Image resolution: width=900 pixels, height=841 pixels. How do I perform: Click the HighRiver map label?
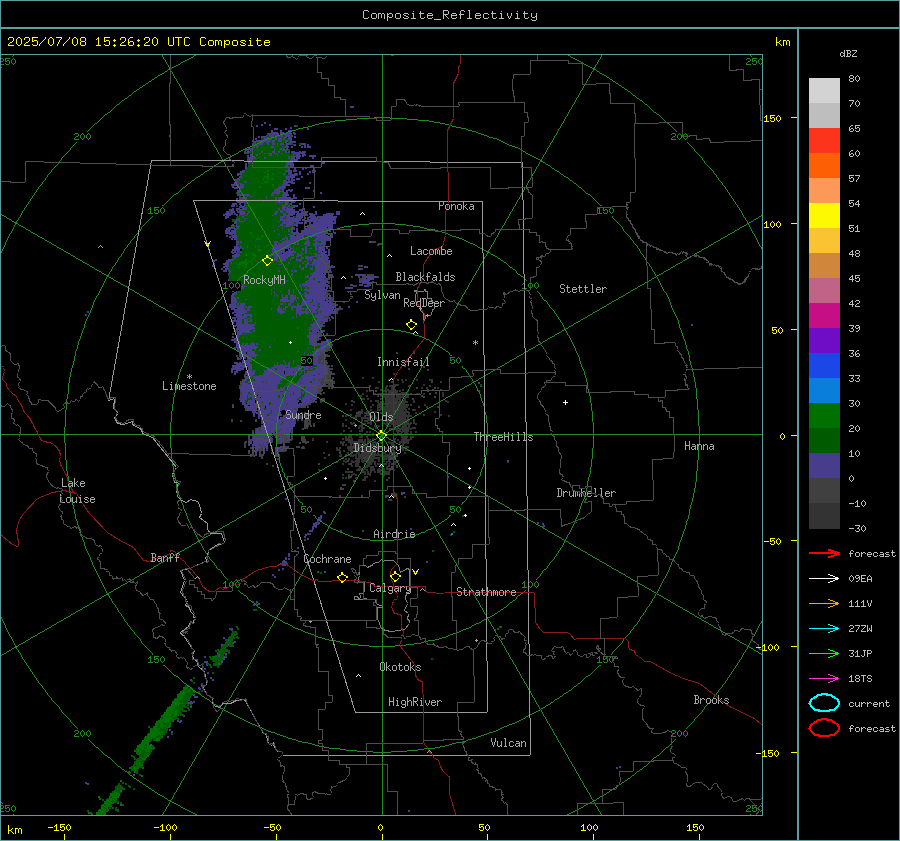(415, 702)
